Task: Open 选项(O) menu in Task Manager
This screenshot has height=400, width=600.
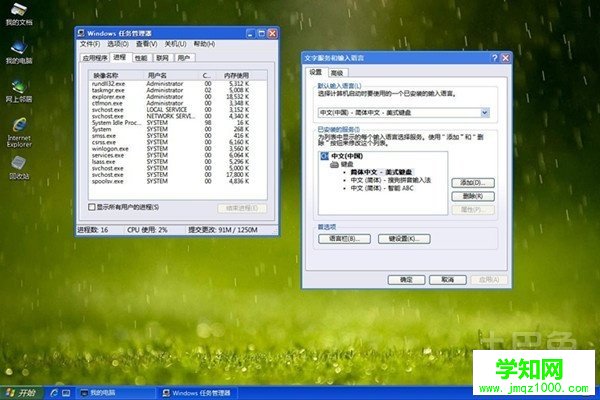Action: 118,44
